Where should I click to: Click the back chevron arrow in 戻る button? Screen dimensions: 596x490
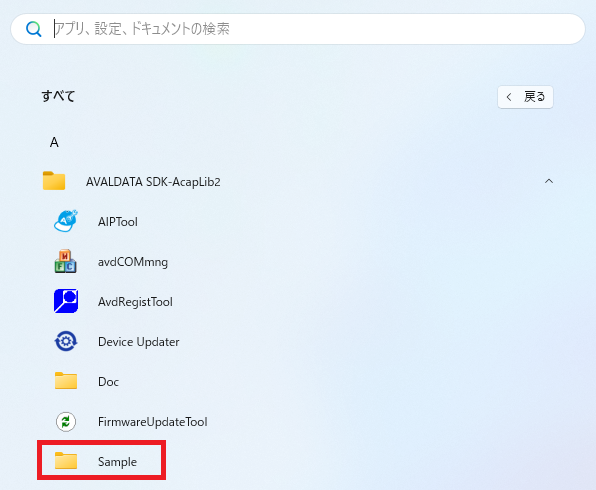point(509,97)
